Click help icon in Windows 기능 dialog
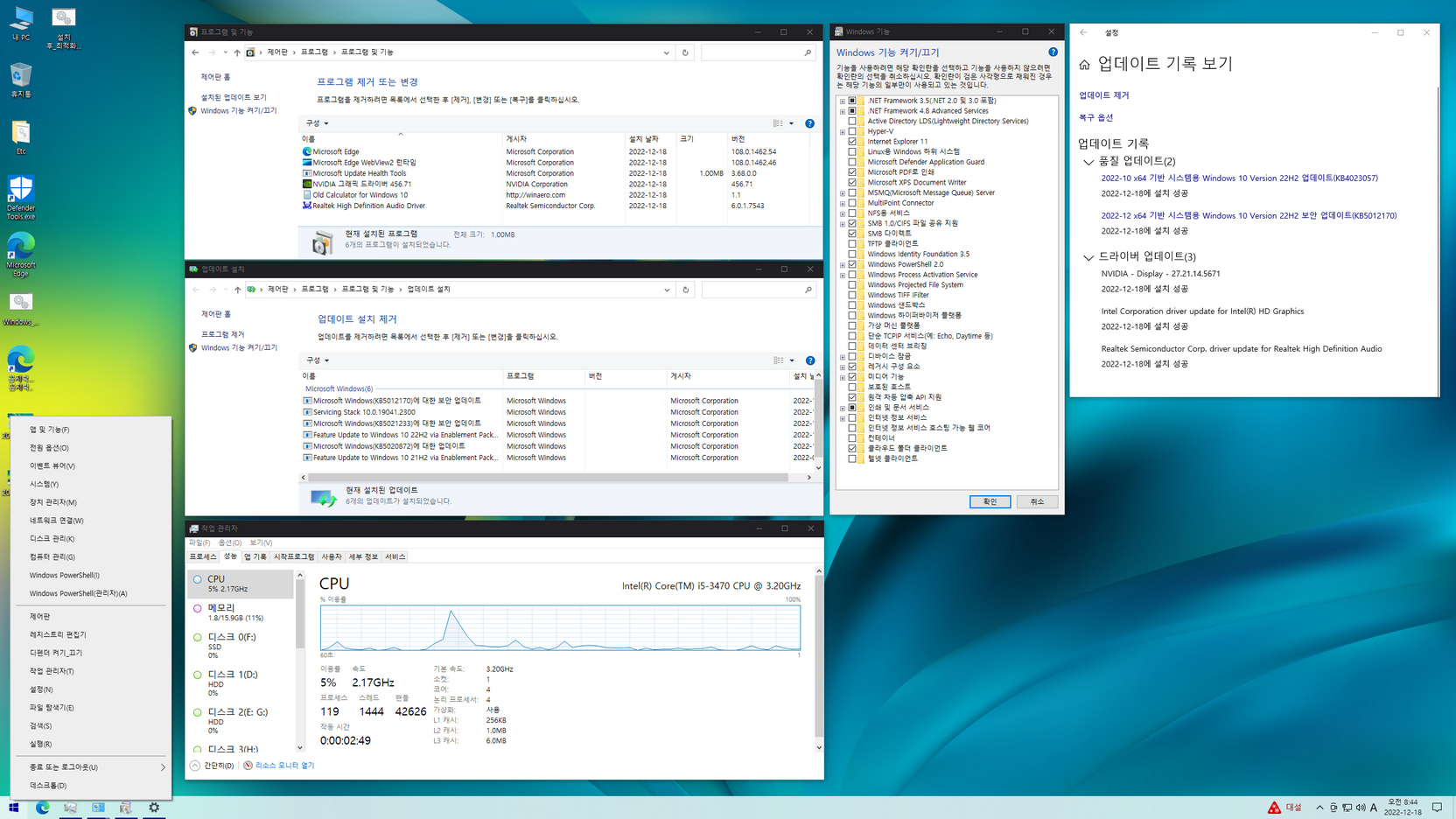 coord(1053,52)
